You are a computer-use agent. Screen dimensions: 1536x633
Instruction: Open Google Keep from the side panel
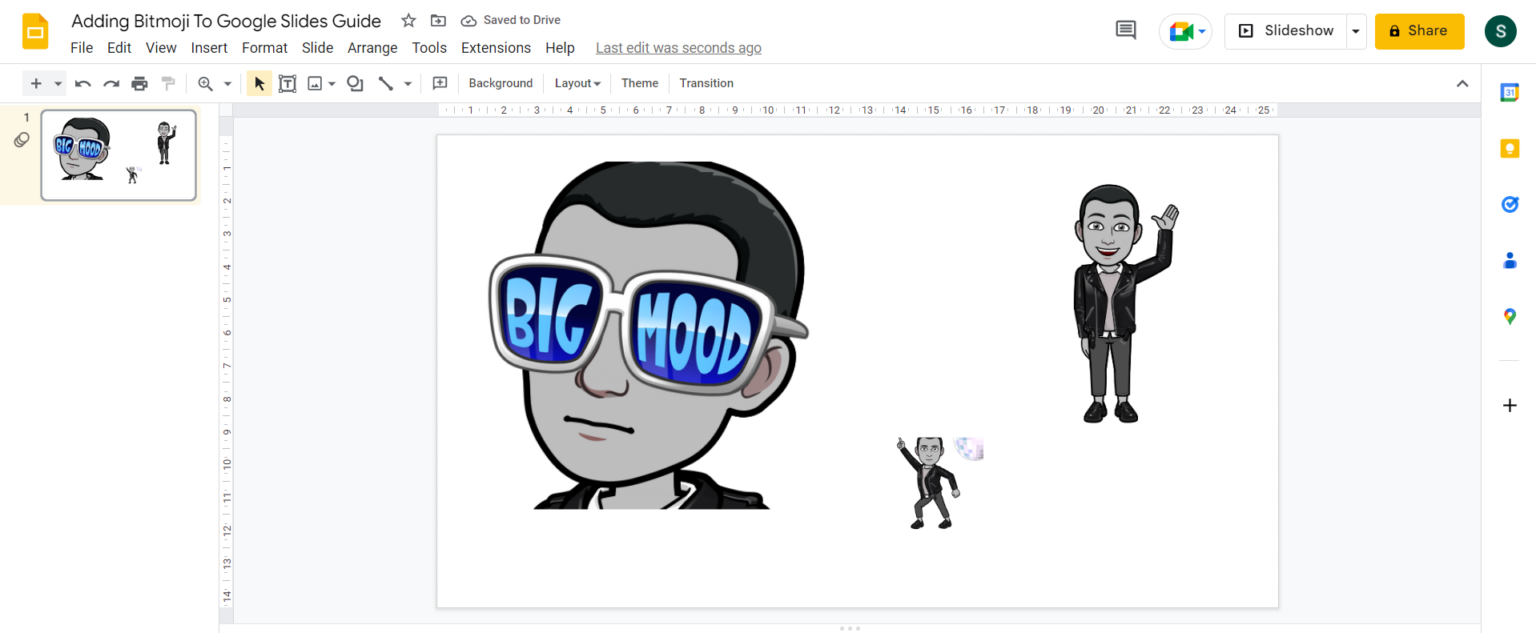click(x=1511, y=148)
